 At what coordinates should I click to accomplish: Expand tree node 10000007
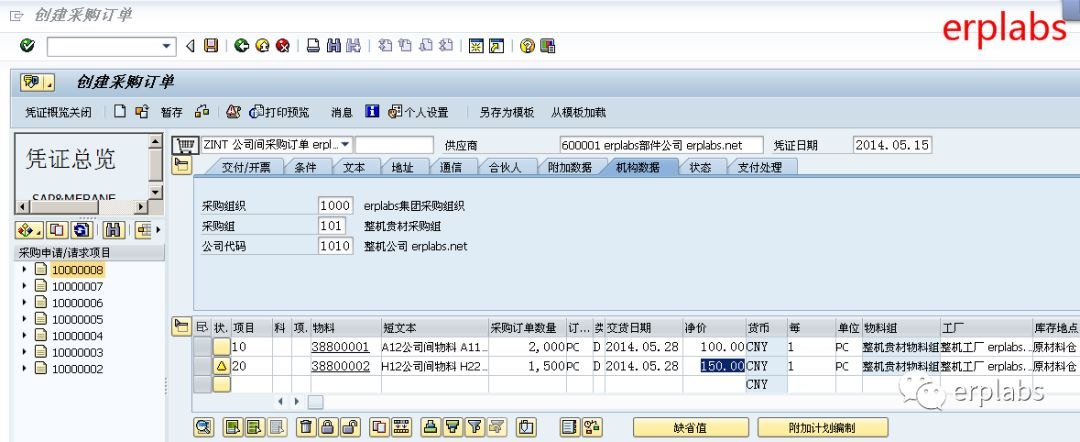tap(25, 286)
